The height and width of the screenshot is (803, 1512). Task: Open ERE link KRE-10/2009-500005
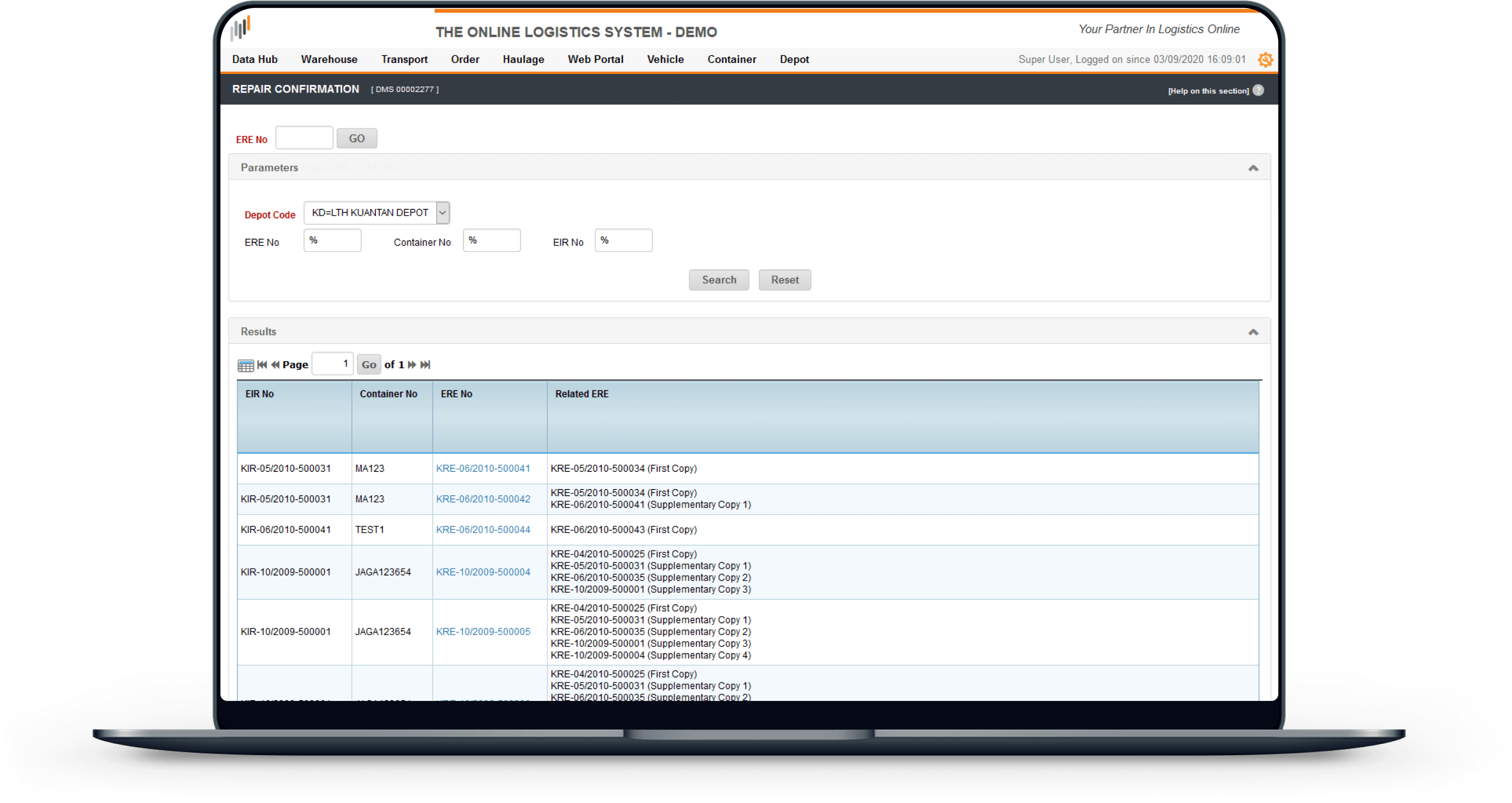click(x=483, y=631)
